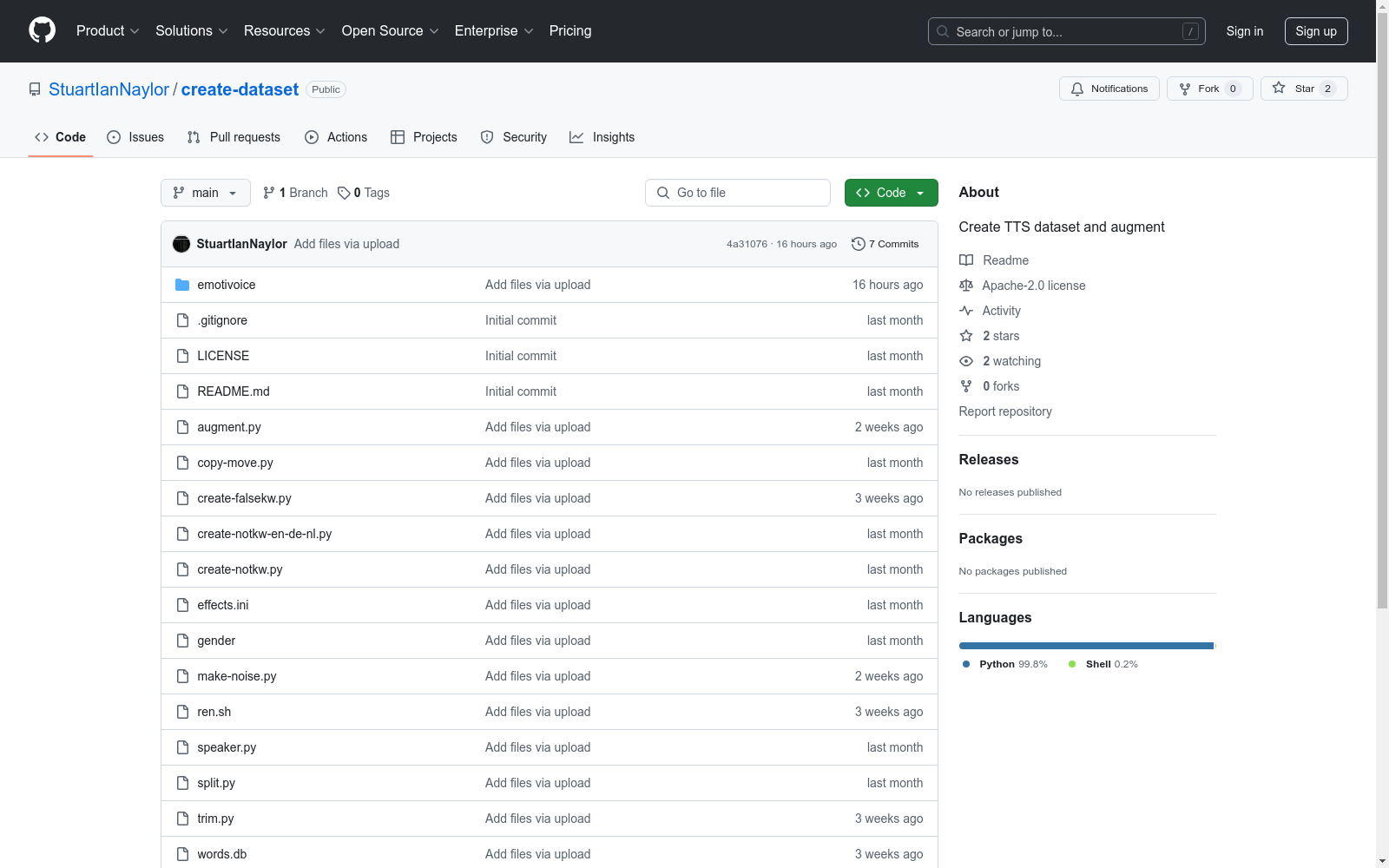Viewport: 1389px width, 868px height.
Task: Click commit hash 4a31076
Action: 747,244
